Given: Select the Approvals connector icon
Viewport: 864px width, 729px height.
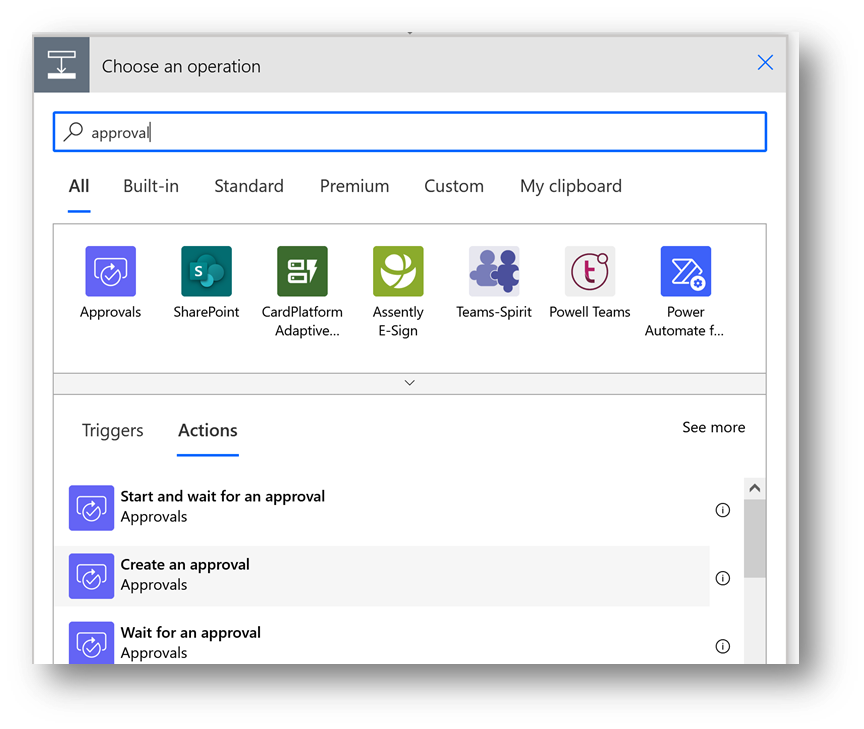Looking at the screenshot, I should (110, 272).
